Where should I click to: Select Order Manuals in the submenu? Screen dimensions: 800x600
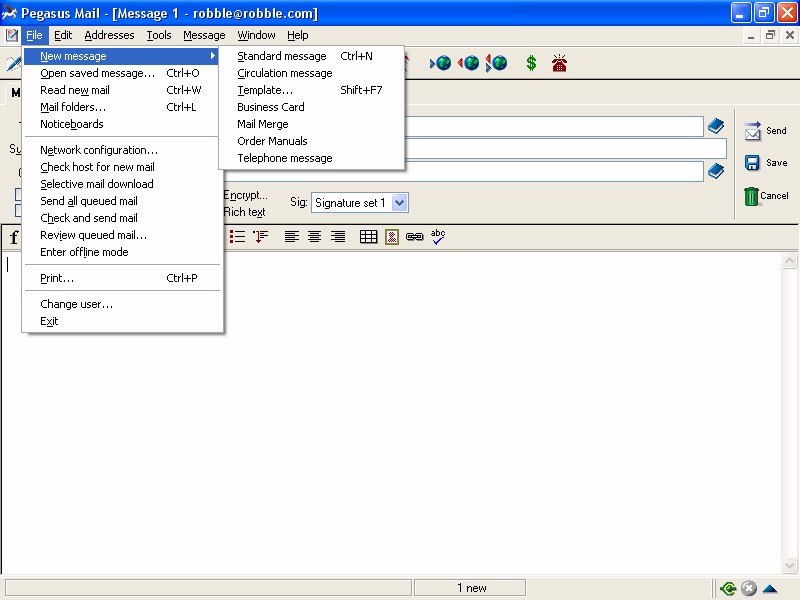(311, 141)
